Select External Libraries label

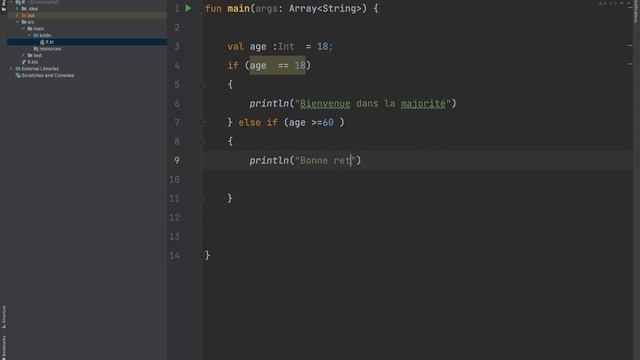point(40,69)
